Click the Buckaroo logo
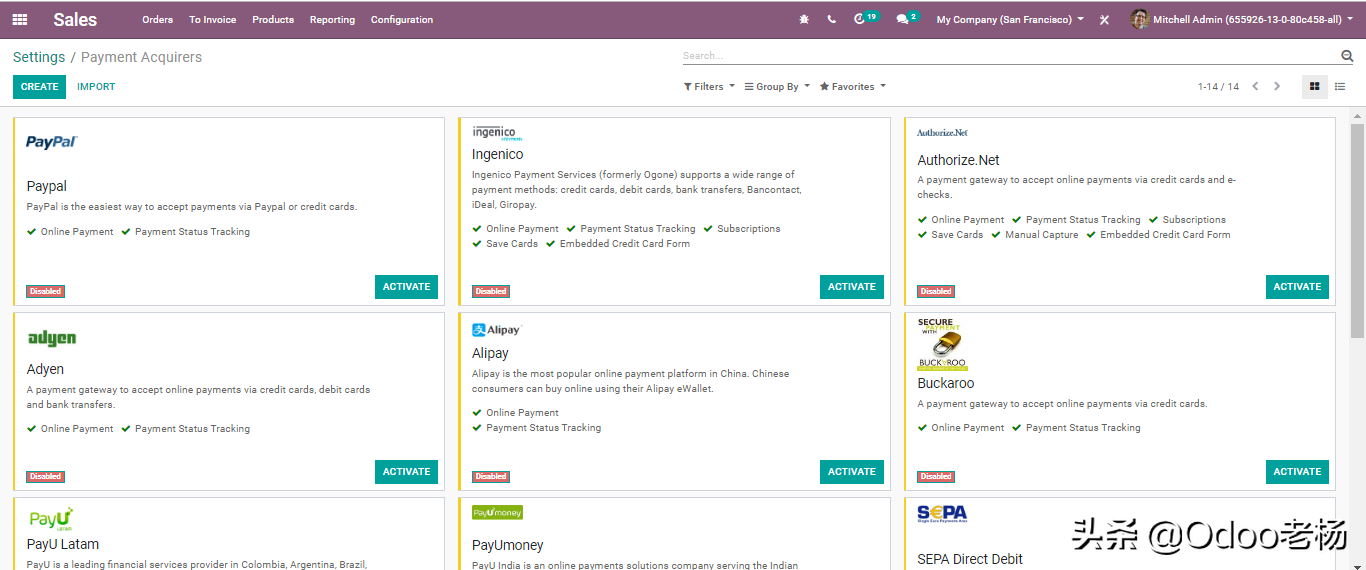The width and height of the screenshot is (1366, 570). pyautogui.click(x=942, y=344)
